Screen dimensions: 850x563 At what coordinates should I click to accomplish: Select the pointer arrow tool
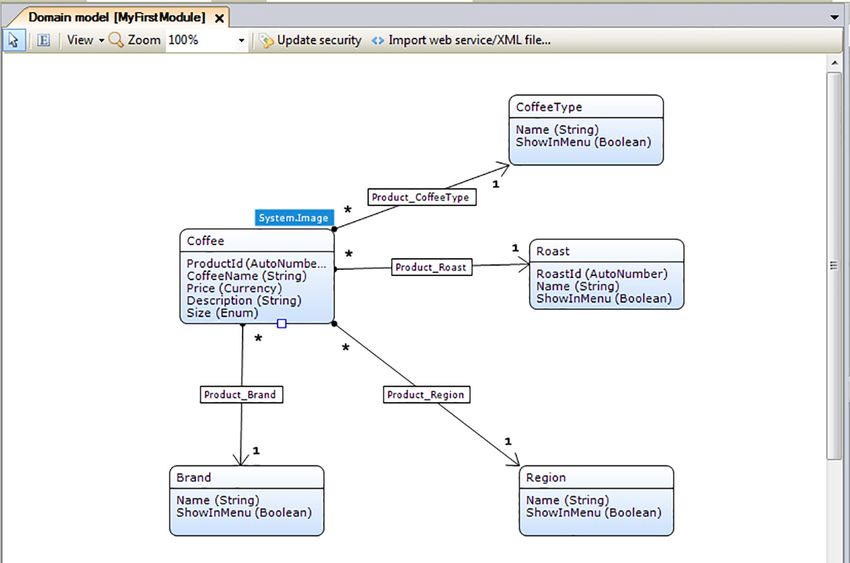point(15,40)
